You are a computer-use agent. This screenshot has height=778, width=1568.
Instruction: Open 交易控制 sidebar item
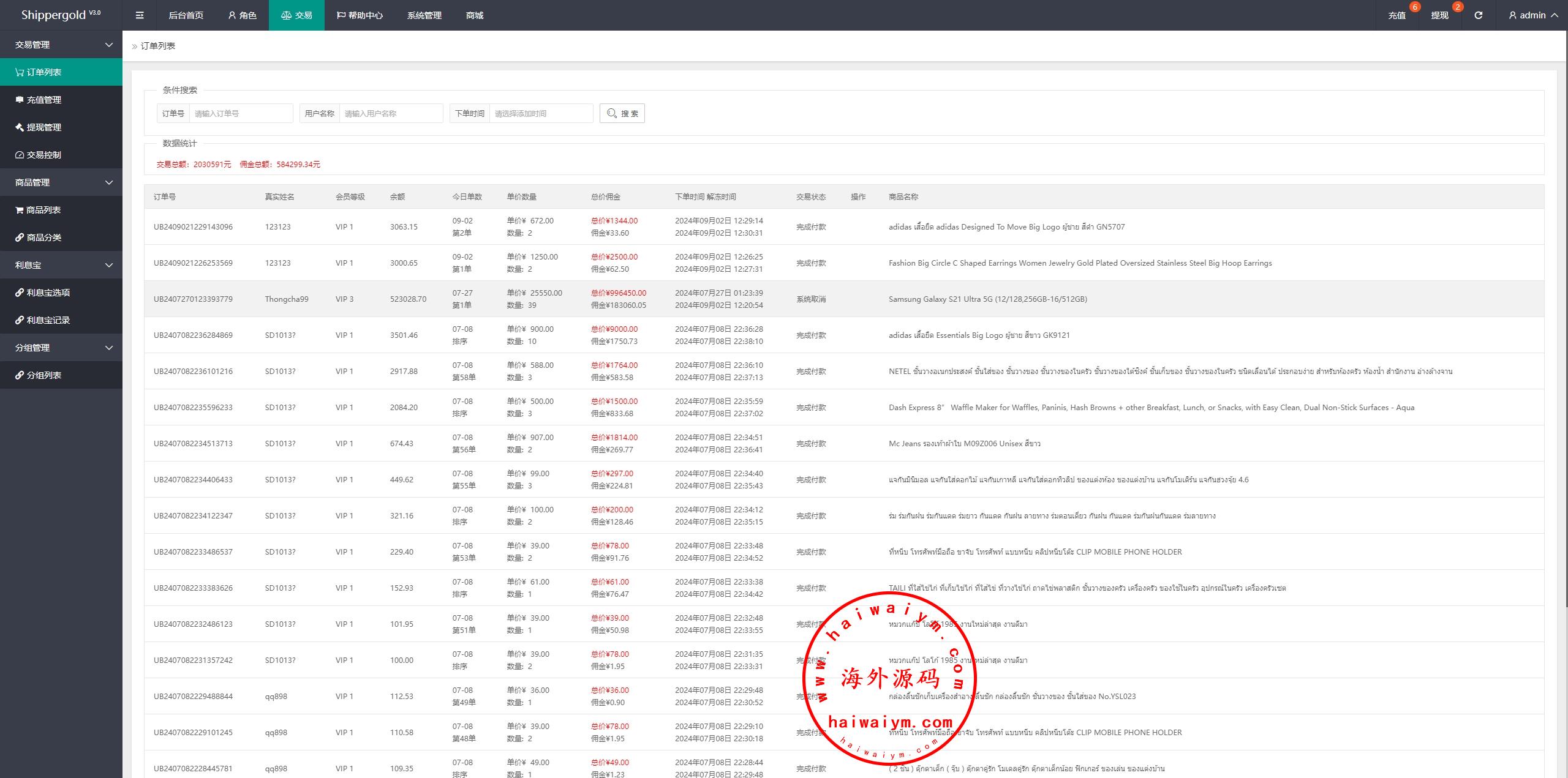(x=44, y=155)
